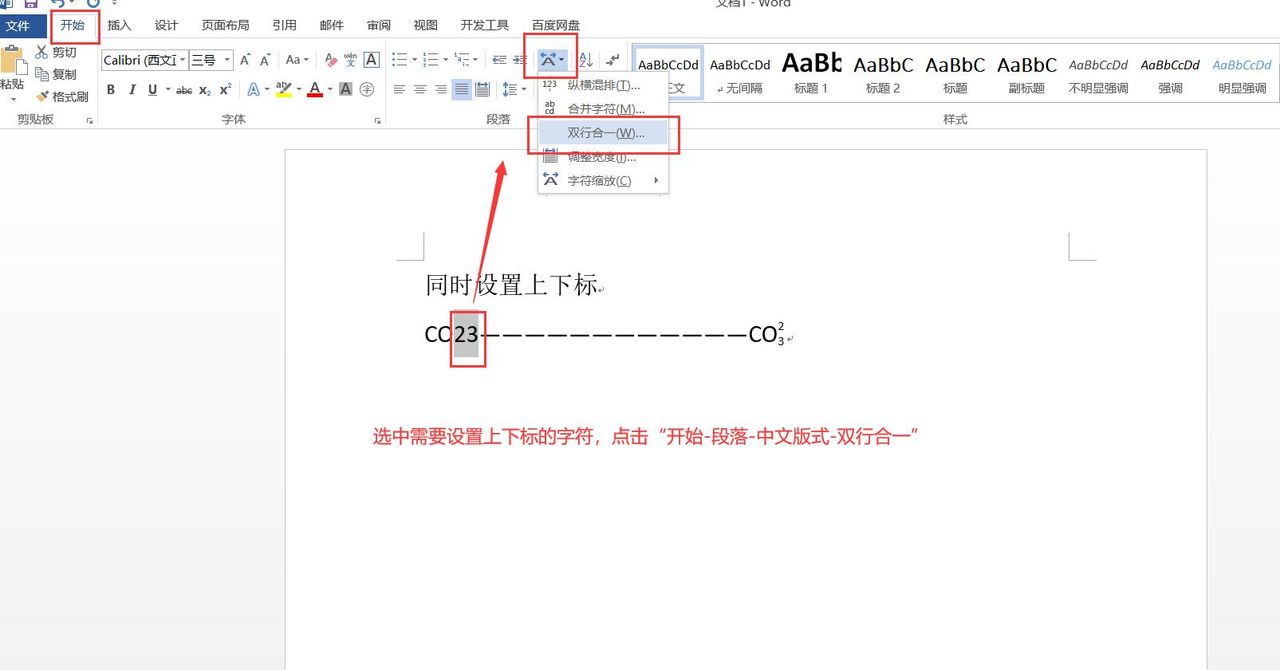Click the text highlight color icon

283,89
